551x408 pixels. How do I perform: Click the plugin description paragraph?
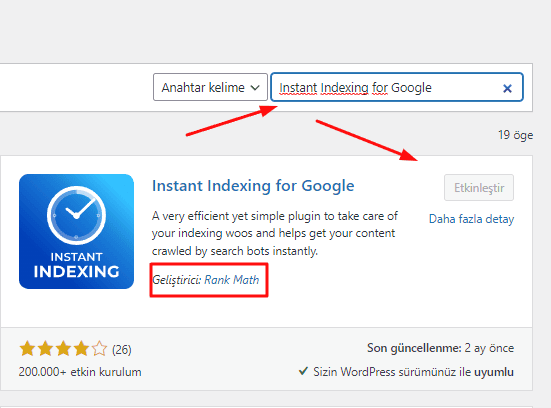274,233
